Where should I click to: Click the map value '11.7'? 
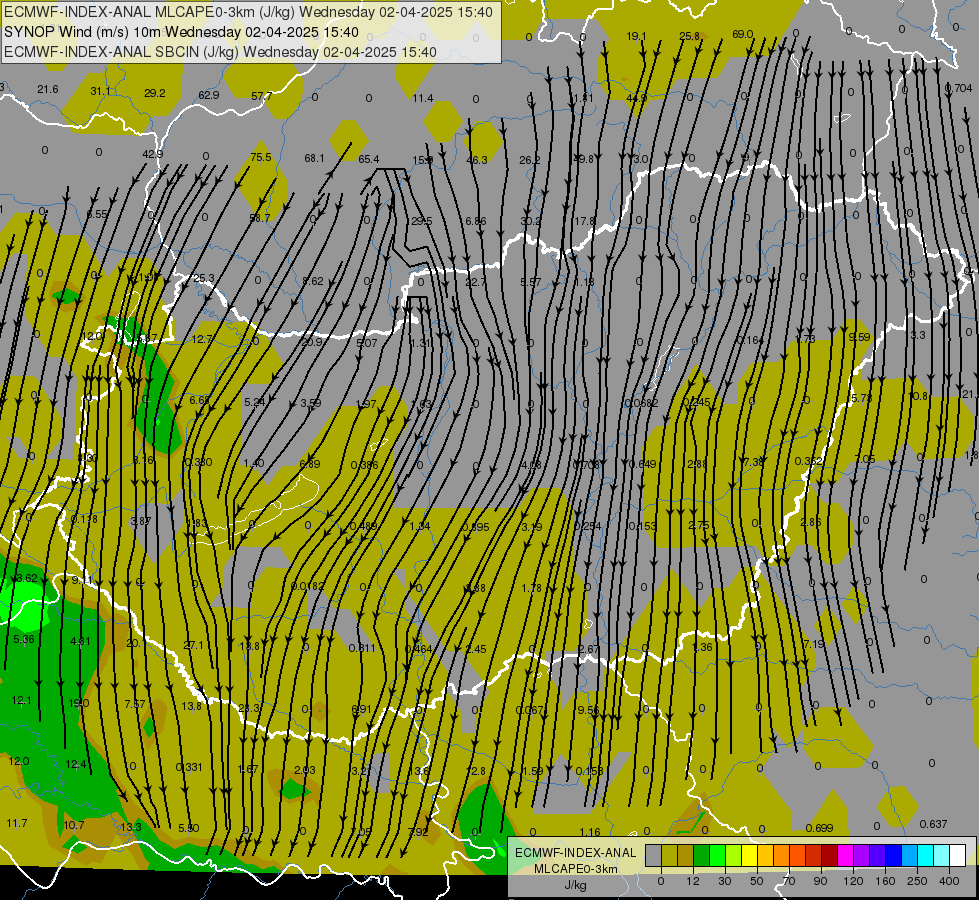tap(17, 823)
